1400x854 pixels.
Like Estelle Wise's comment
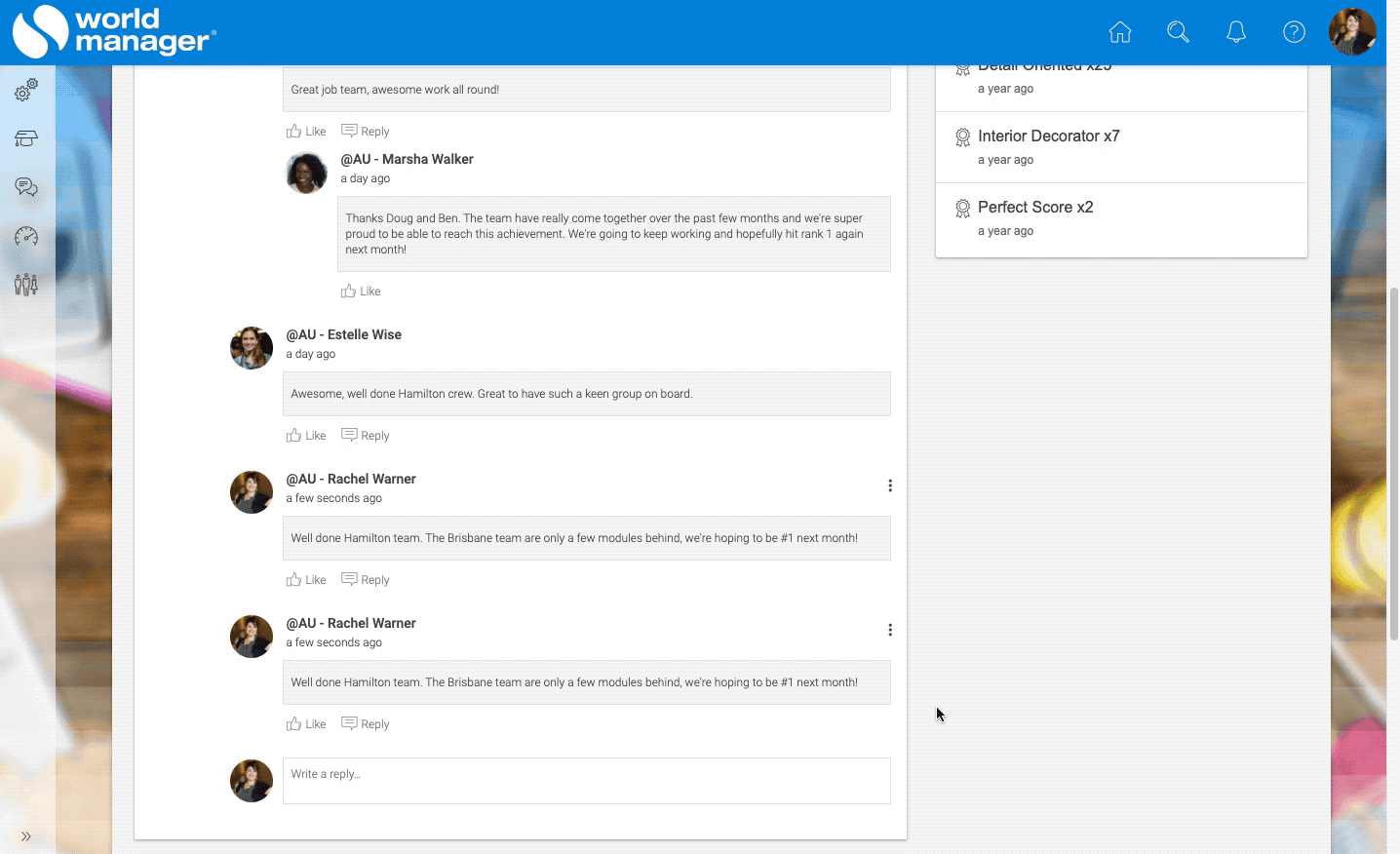tap(306, 436)
